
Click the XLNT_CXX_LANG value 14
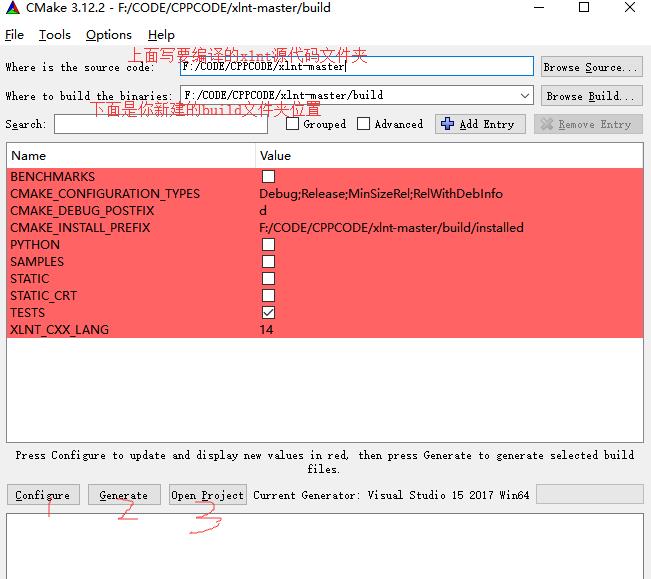(x=266, y=330)
